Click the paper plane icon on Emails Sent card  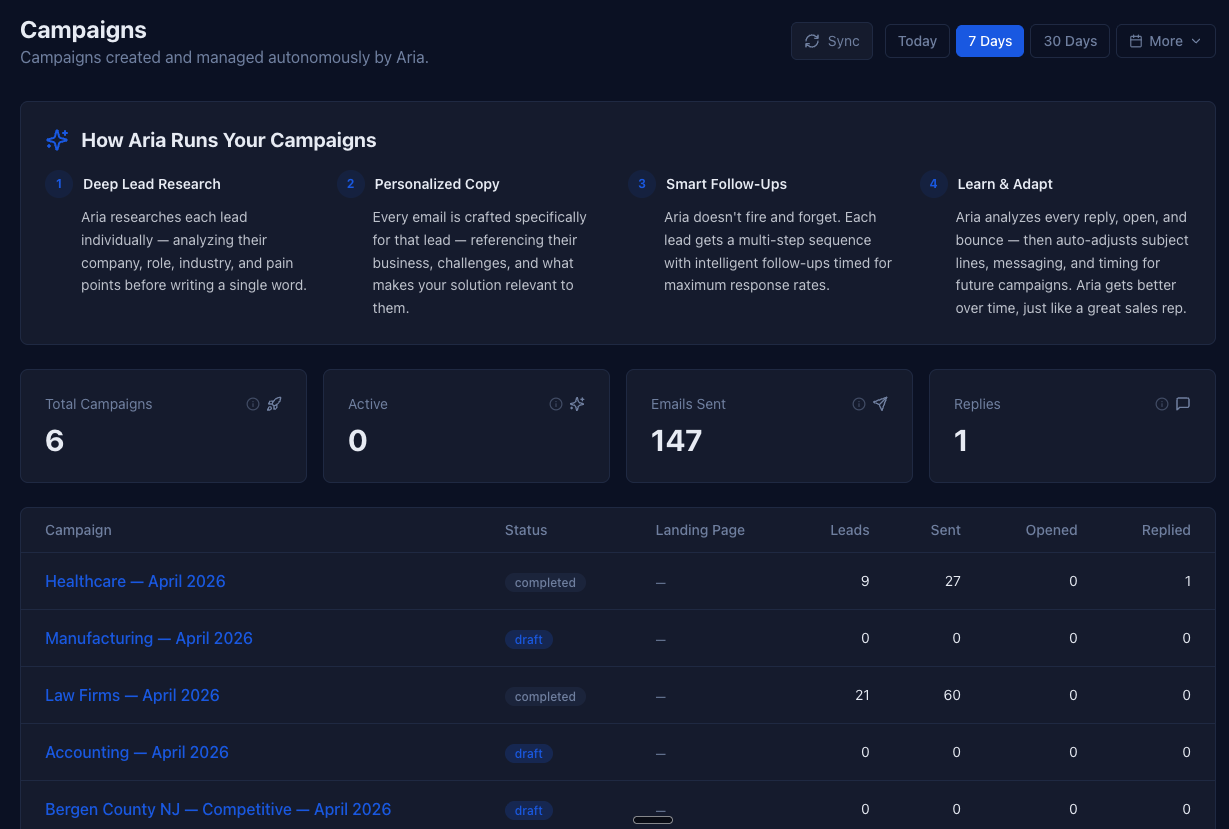880,403
